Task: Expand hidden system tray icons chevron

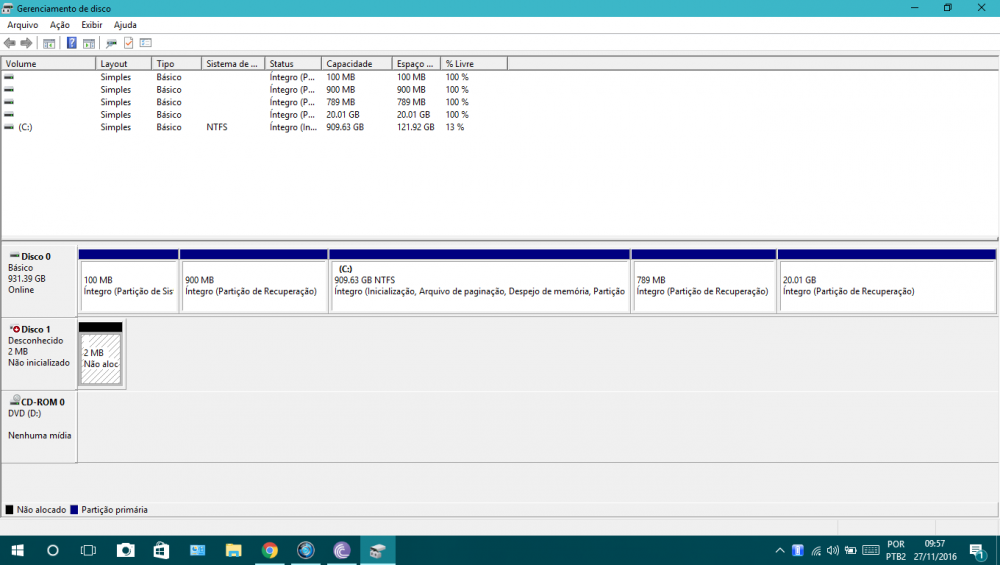Action: point(780,550)
